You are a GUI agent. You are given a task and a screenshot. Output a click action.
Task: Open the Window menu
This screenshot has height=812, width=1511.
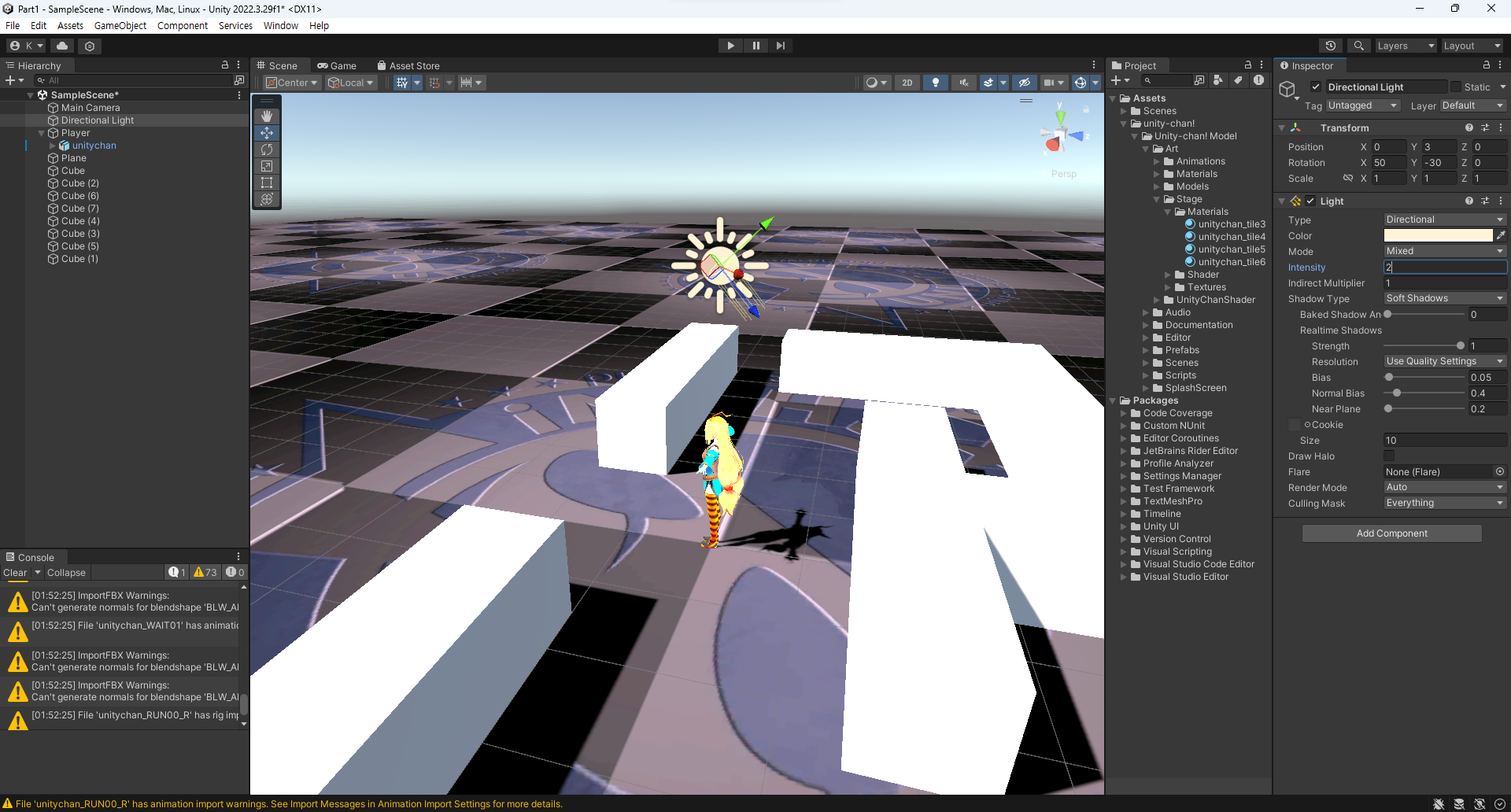pyautogui.click(x=281, y=26)
